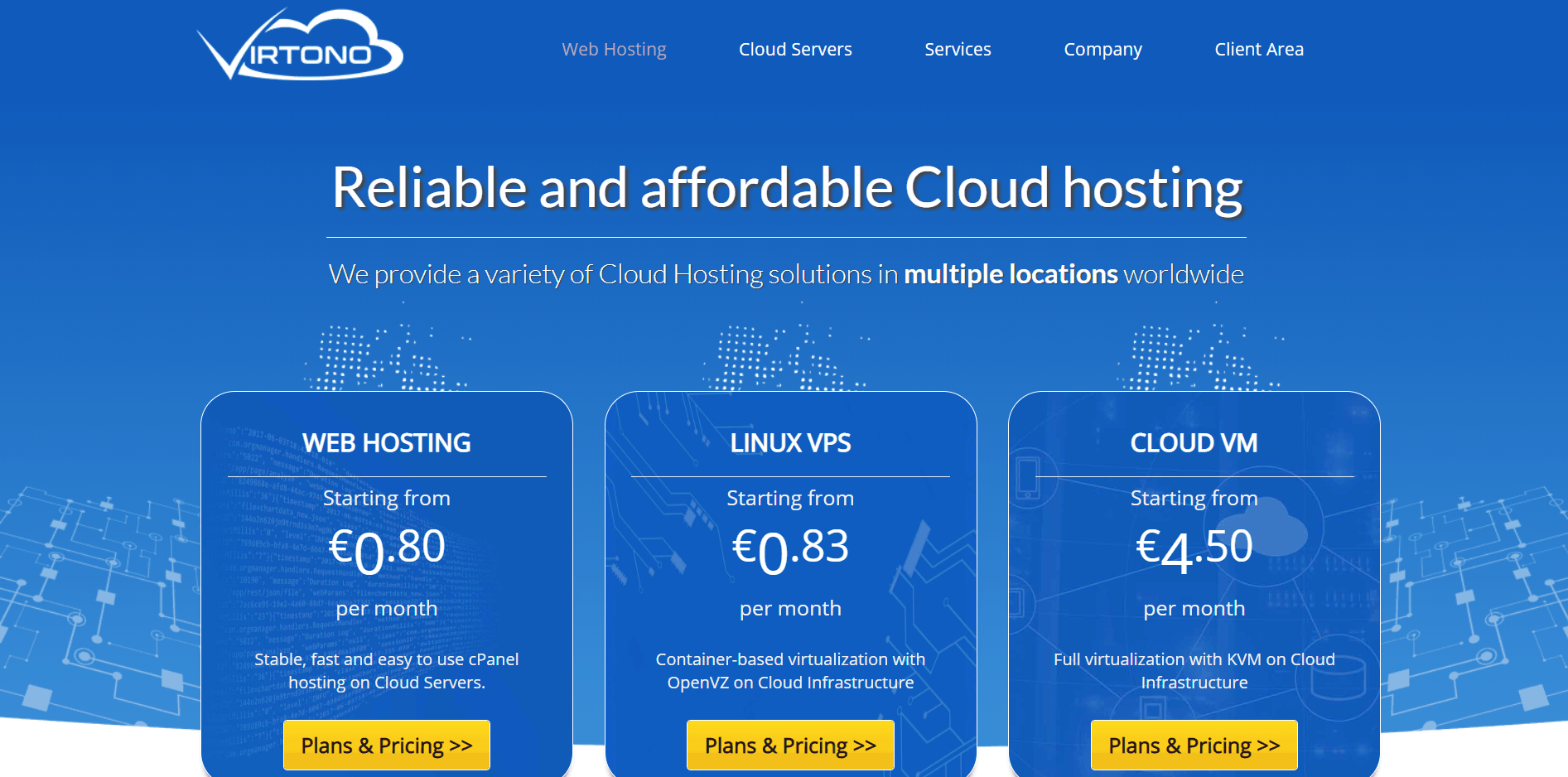
Task: Click 'Stable, fast and easy to use cPanel' description
Action: [387, 671]
